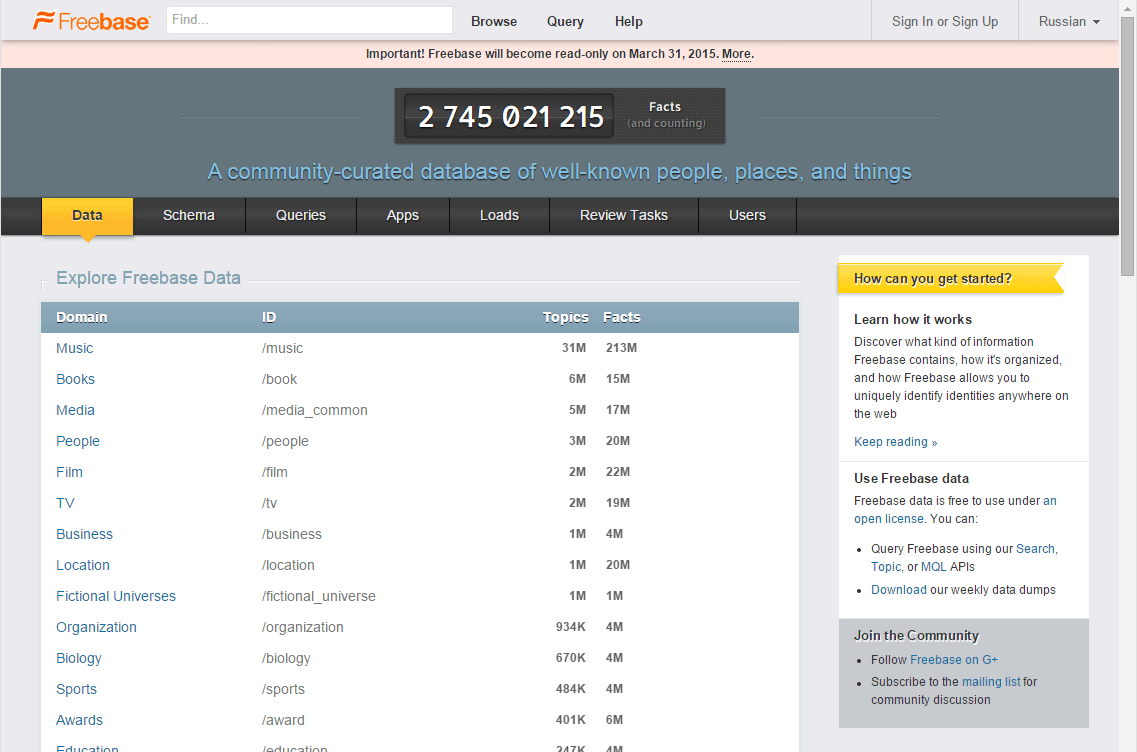Open the Music domain link
This screenshot has height=752, width=1137.
(x=75, y=348)
